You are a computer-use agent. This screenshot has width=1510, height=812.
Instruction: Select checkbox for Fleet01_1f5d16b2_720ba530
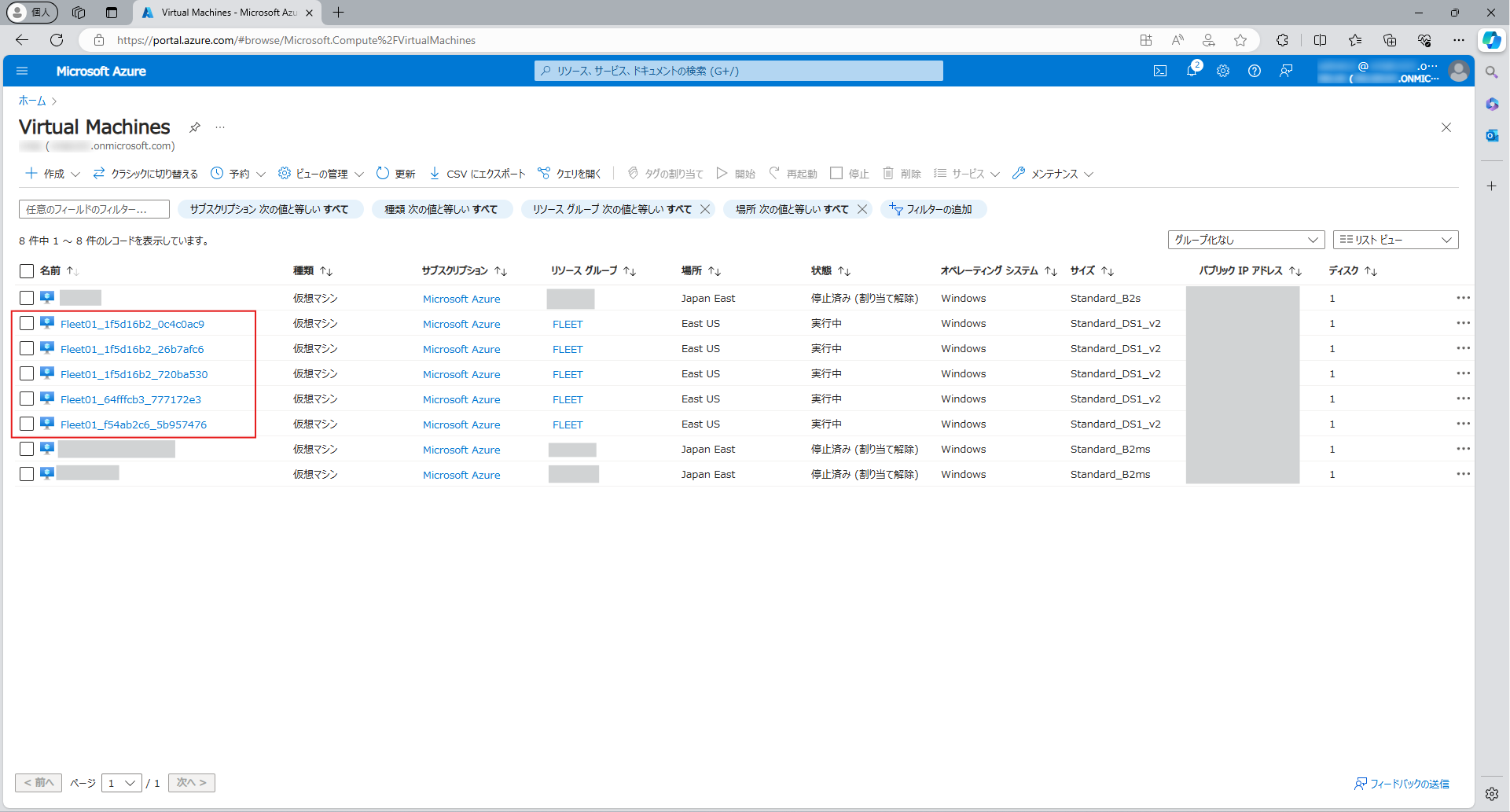click(x=27, y=373)
